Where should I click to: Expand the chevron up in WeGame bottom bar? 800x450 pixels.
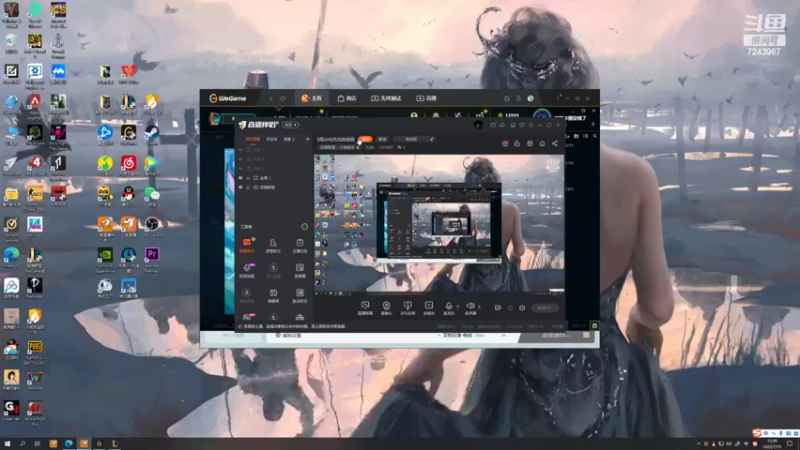(x=504, y=335)
